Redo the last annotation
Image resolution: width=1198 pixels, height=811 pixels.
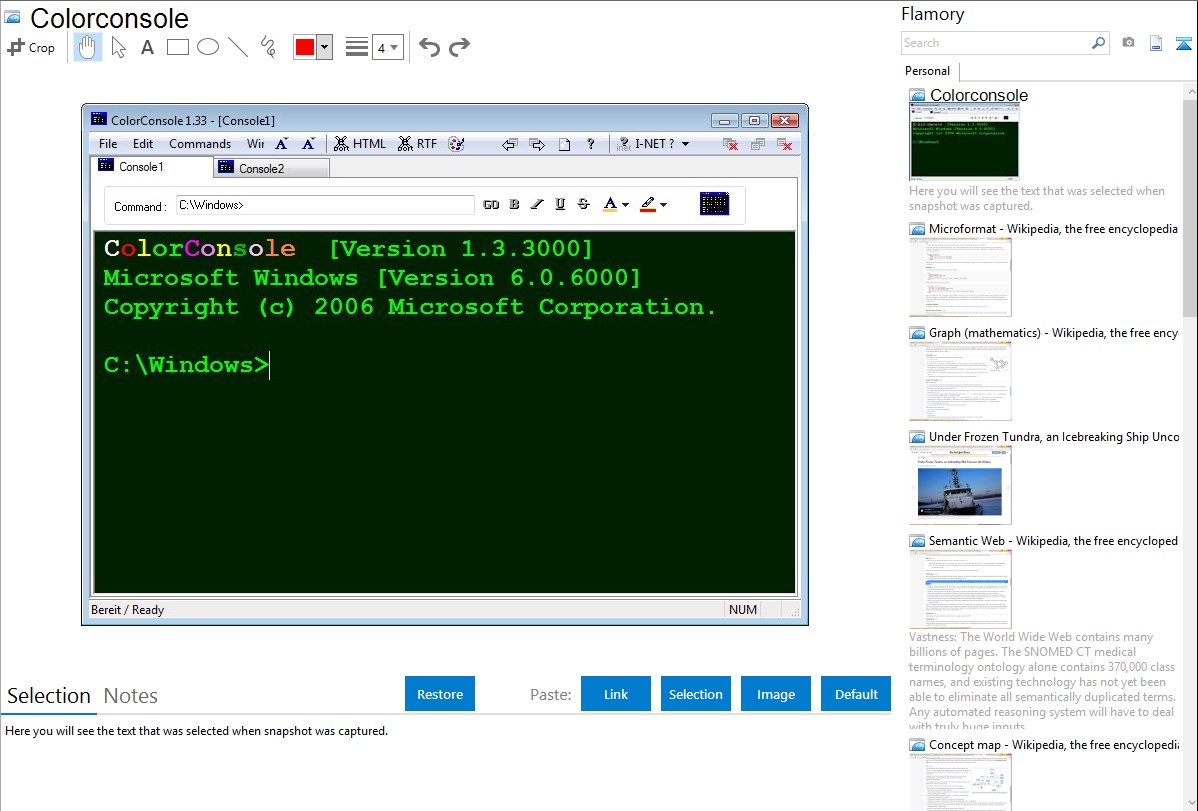[459, 47]
